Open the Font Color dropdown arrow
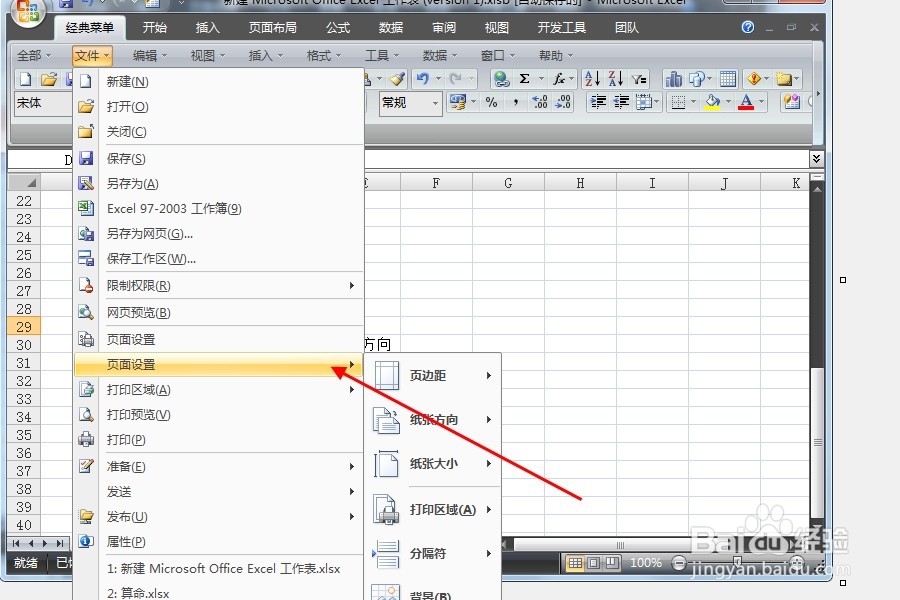Screen dimensions: 900x600 tap(760, 102)
